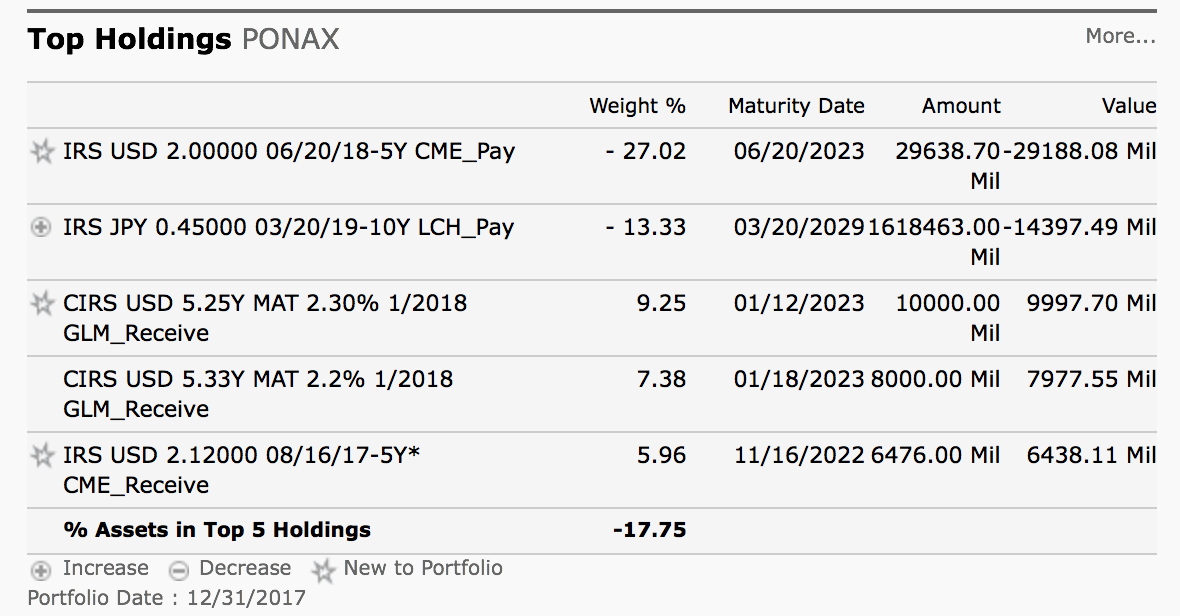Click the Maturity Date column header
The image size is (1180, 616).
796,106
